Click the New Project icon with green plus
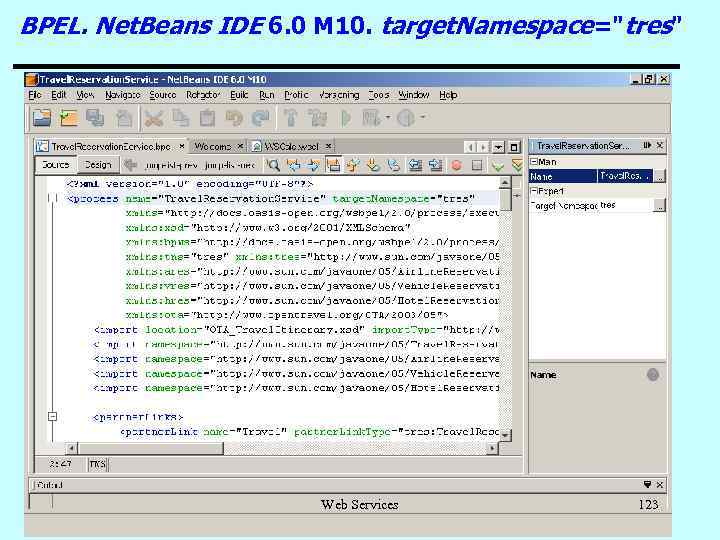The height and width of the screenshot is (540, 720). 69,118
